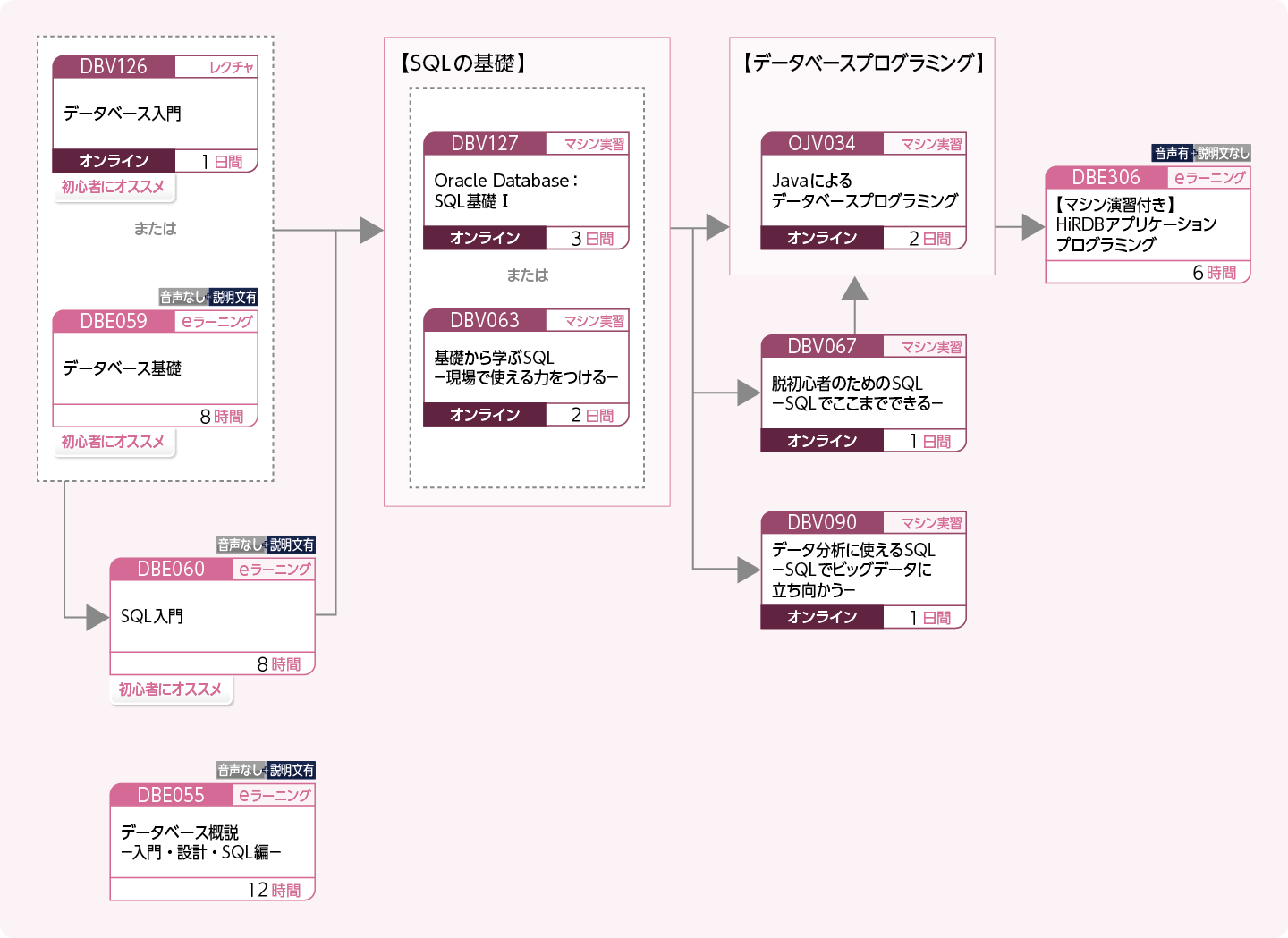Screen dimensions: 1288x938
Task: Click the マシン実習 tag on DBV090
Action: coord(931,523)
